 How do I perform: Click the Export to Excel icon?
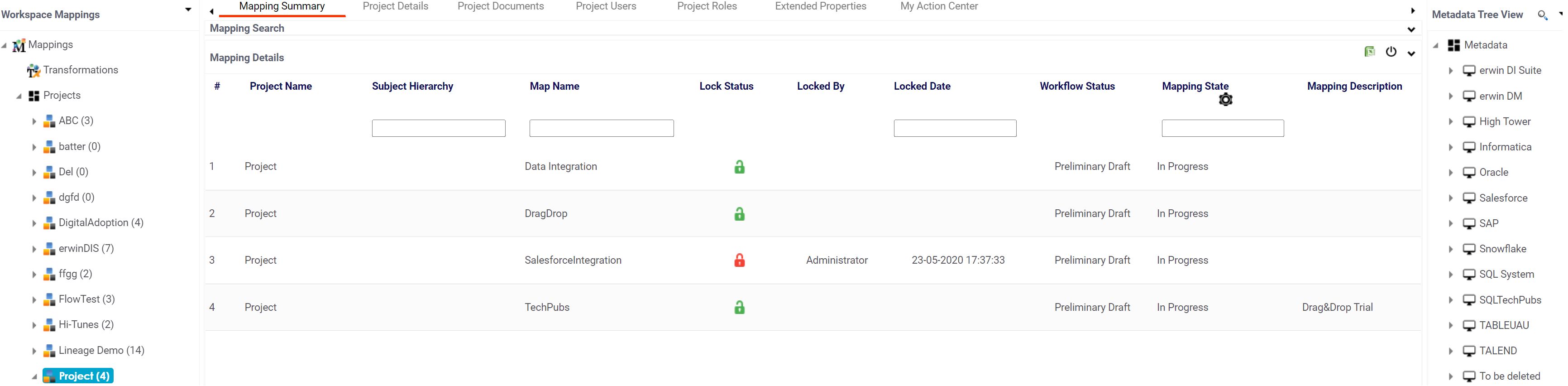(x=1369, y=52)
